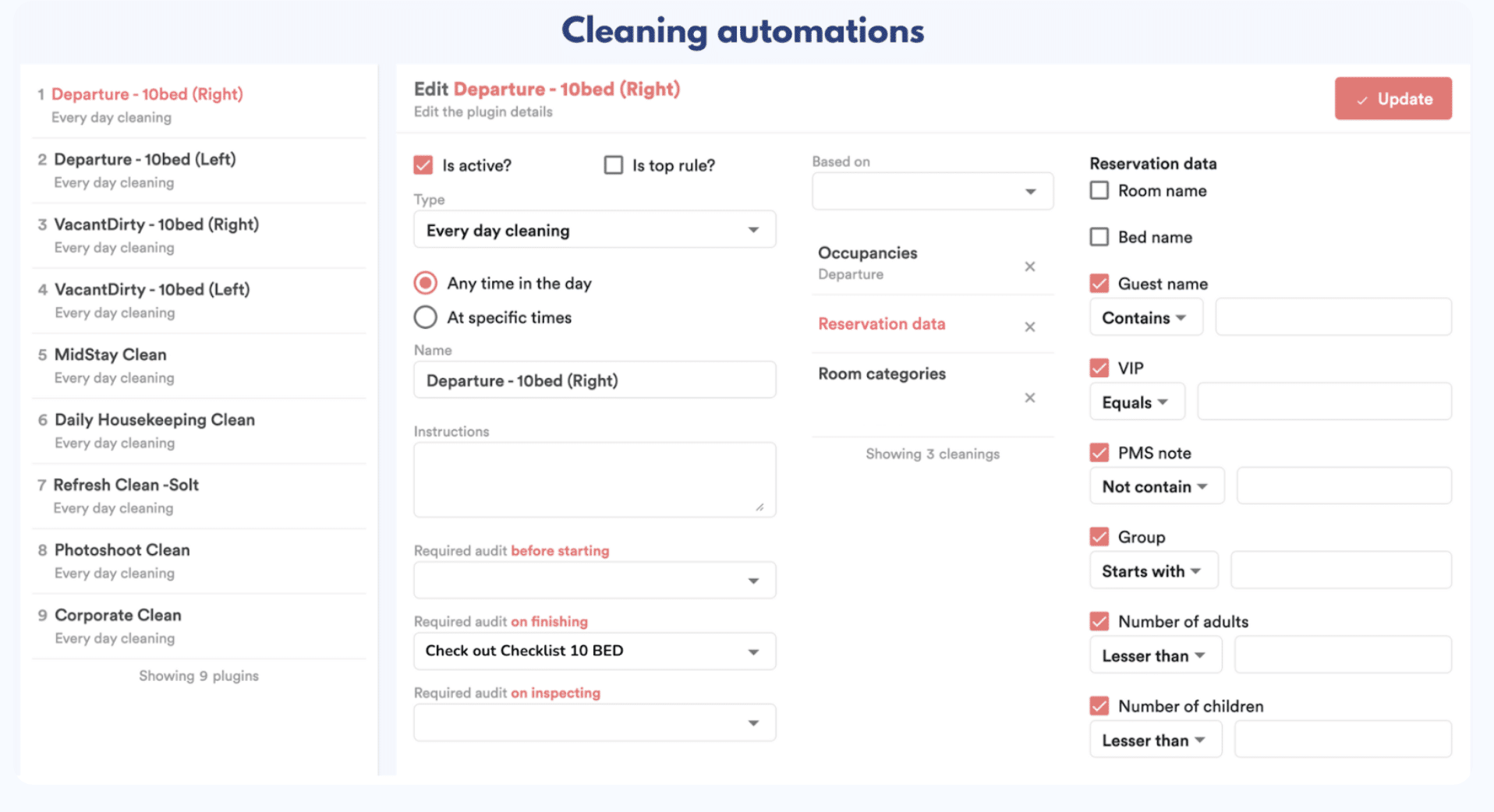Open the Corporate Clean automation

point(118,616)
